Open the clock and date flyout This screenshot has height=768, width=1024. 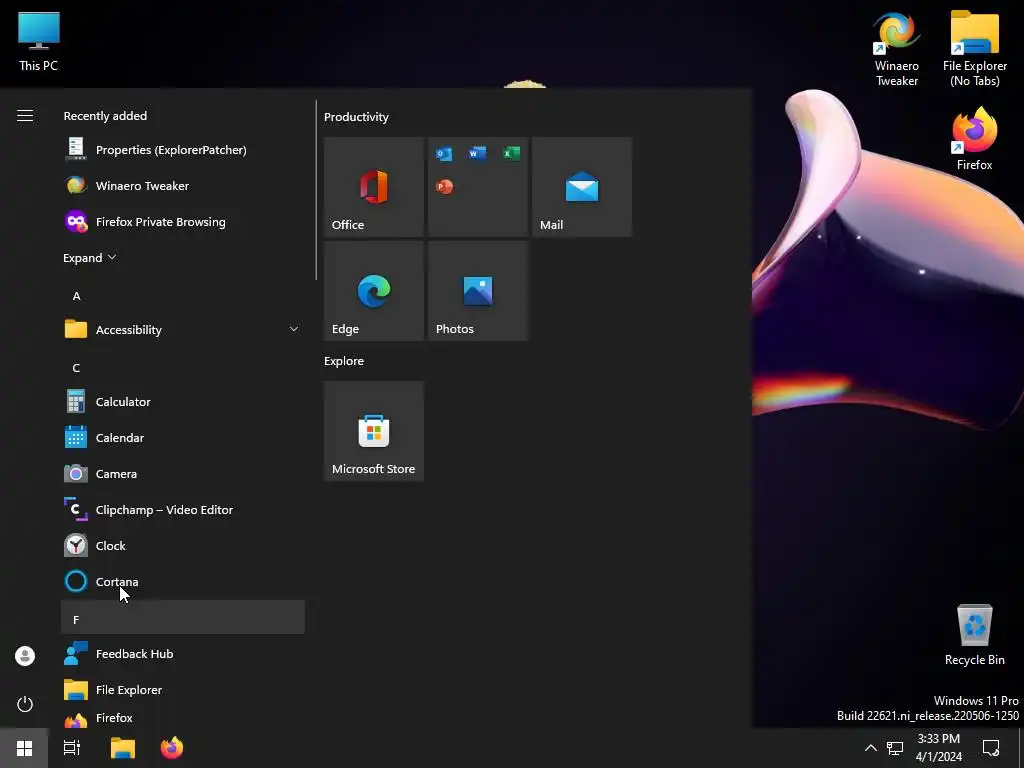pos(938,748)
